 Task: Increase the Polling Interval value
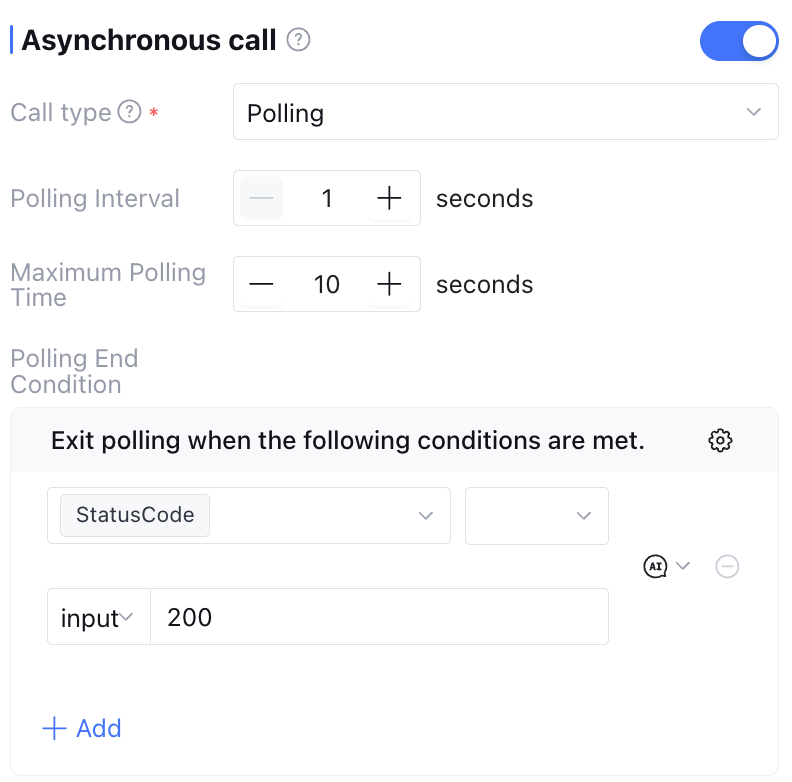point(389,198)
